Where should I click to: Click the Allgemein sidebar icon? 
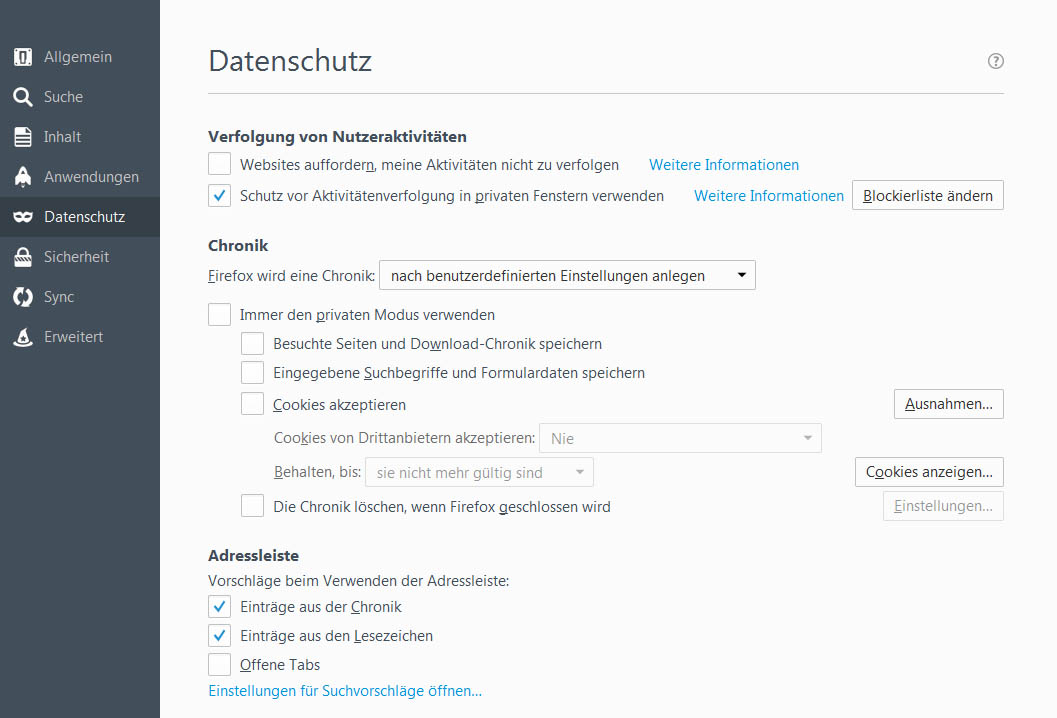coord(23,57)
